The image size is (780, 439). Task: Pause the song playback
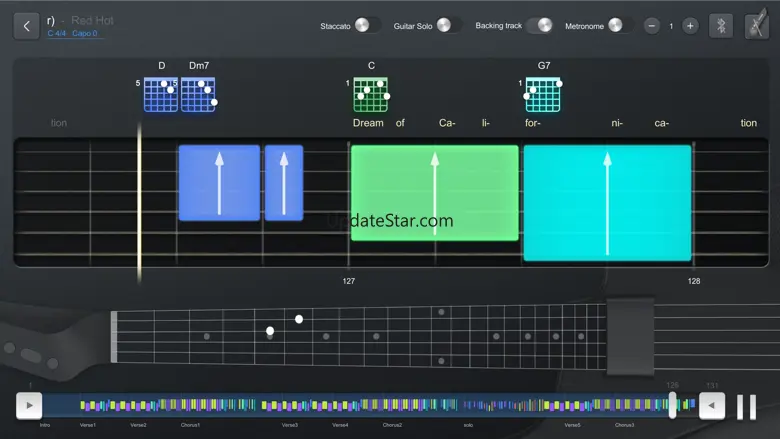[746, 406]
